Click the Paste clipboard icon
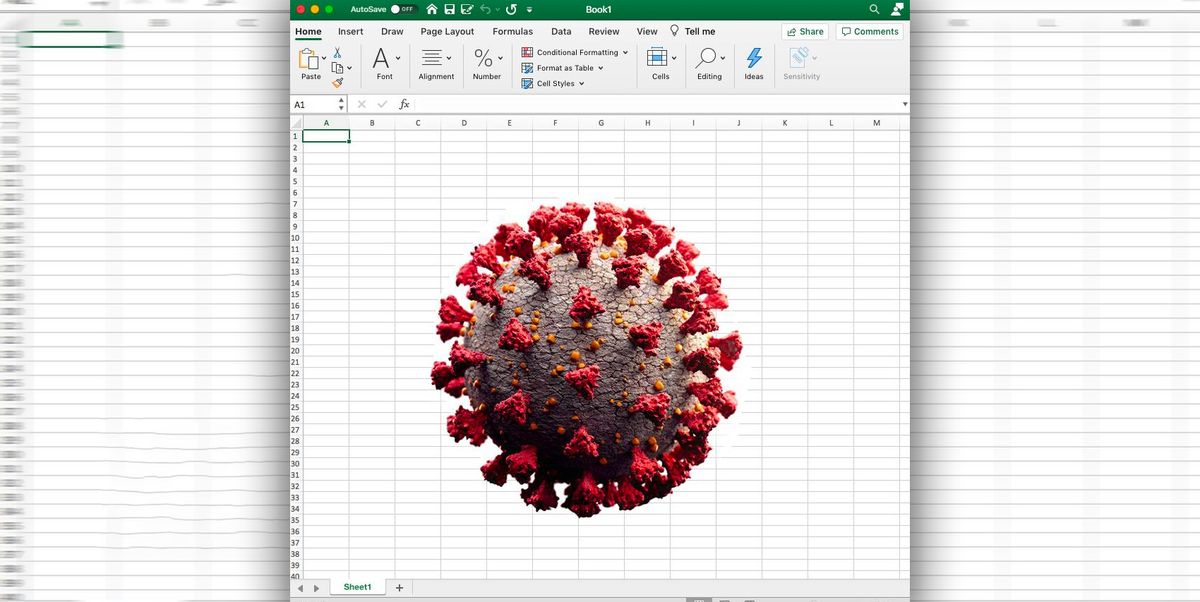 coord(307,58)
